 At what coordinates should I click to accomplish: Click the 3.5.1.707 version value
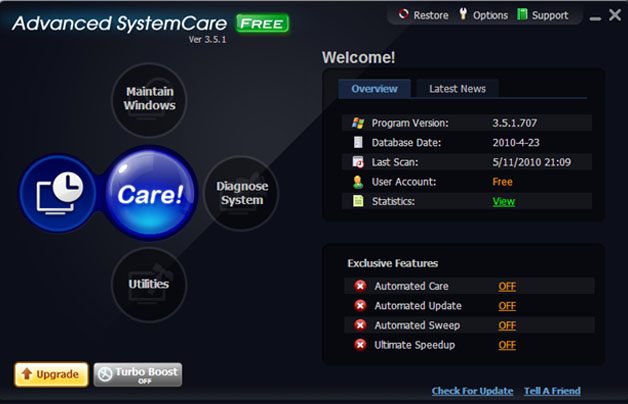pos(515,123)
